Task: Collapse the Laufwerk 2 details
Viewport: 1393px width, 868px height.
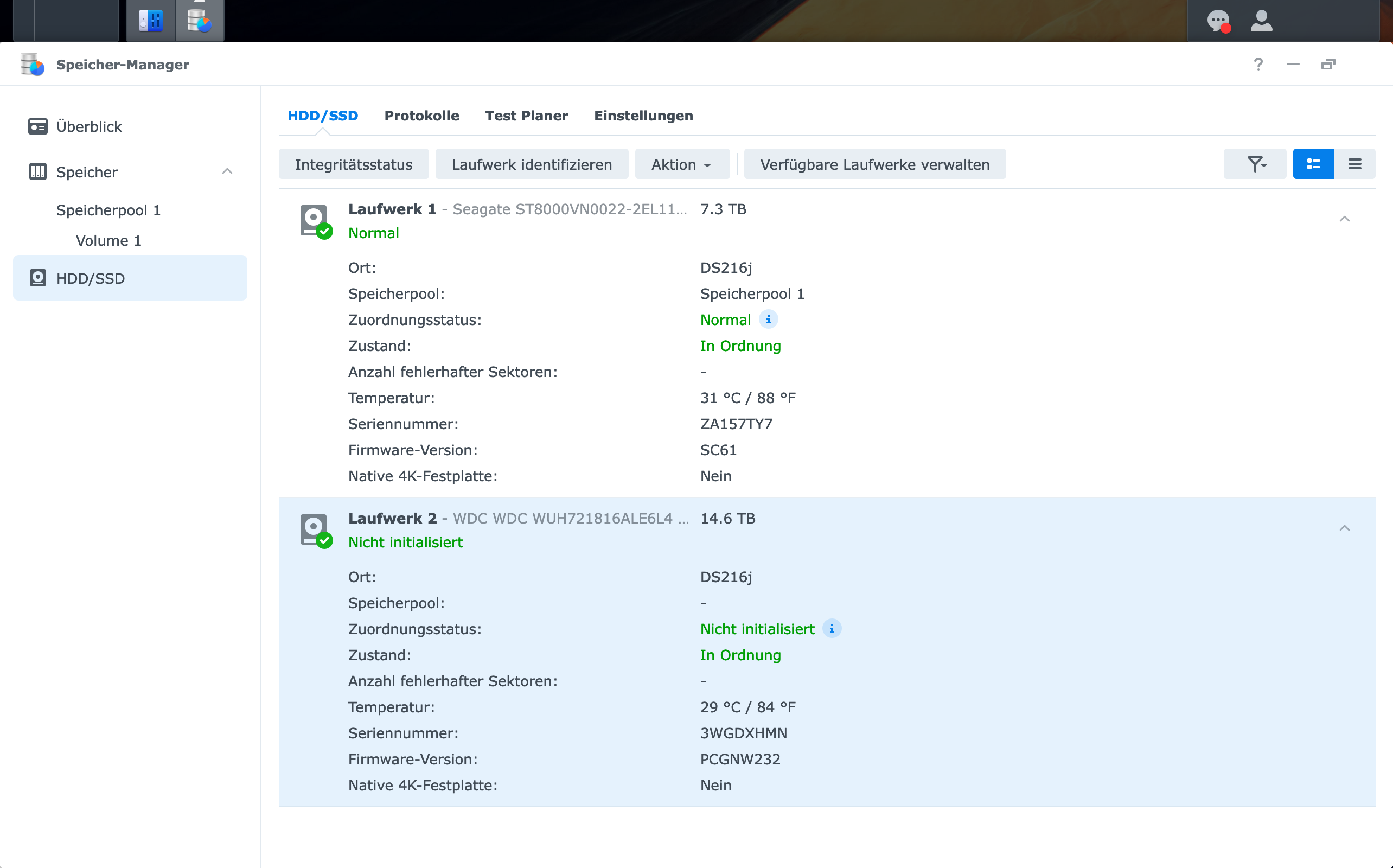Action: tap(1344, 528)
